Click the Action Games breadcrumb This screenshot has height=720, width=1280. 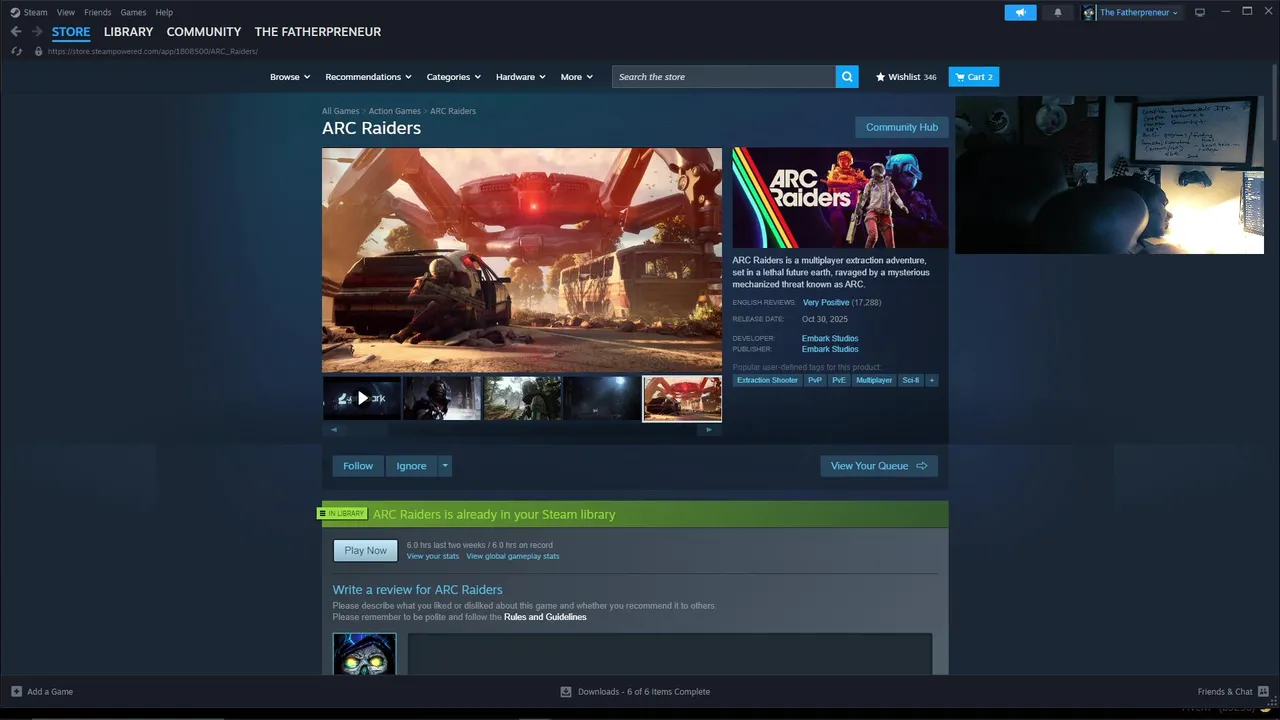pos(394,111)
